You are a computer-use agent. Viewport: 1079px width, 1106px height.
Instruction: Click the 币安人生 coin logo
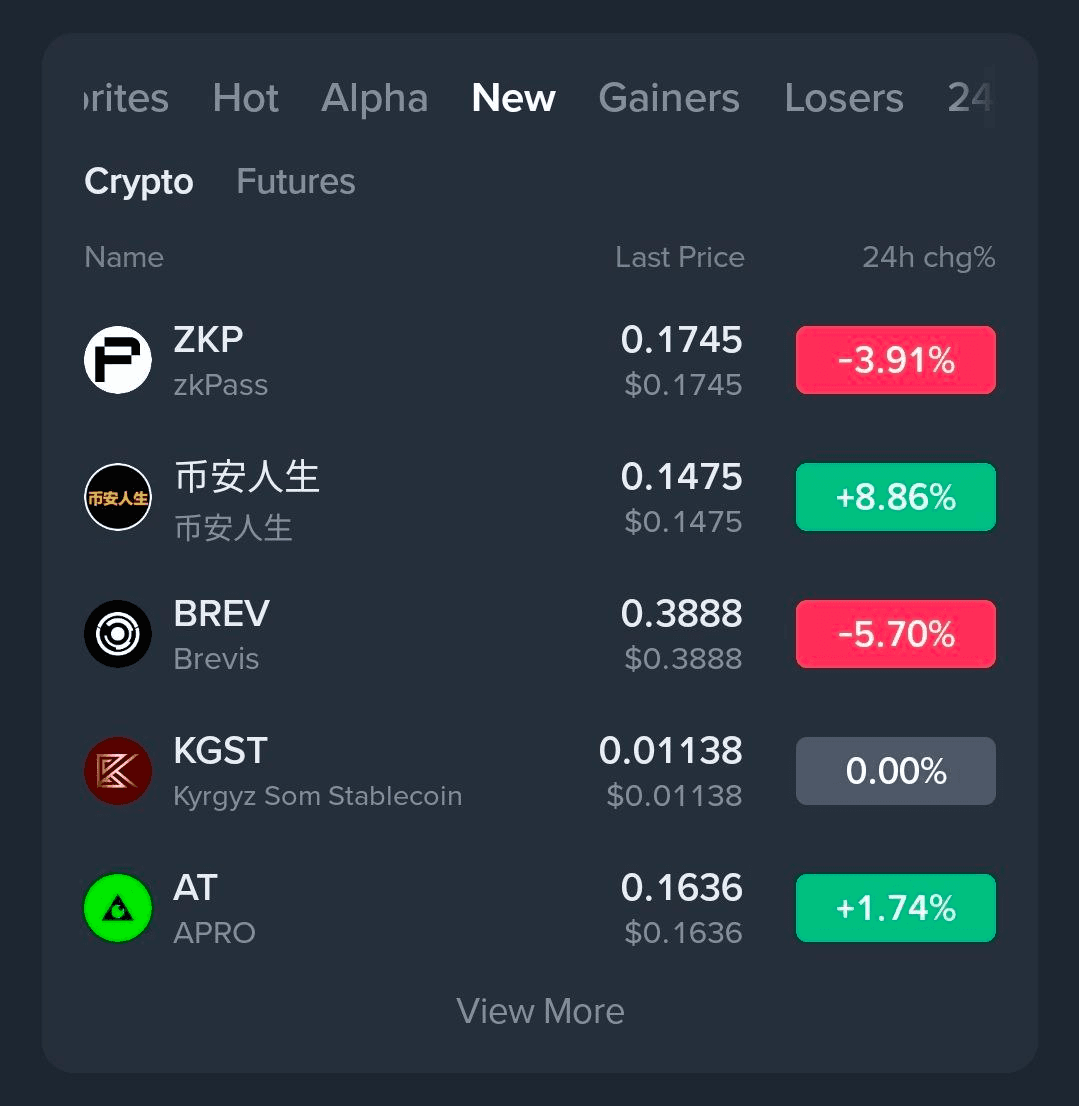click(118, 497)
